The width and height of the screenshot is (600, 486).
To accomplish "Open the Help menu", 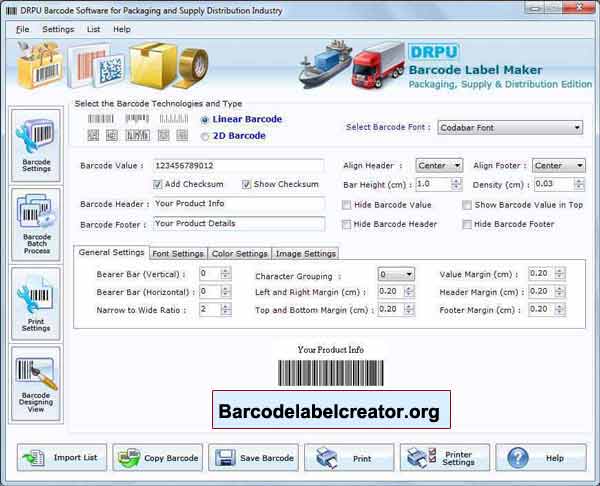I will point(122,29).
